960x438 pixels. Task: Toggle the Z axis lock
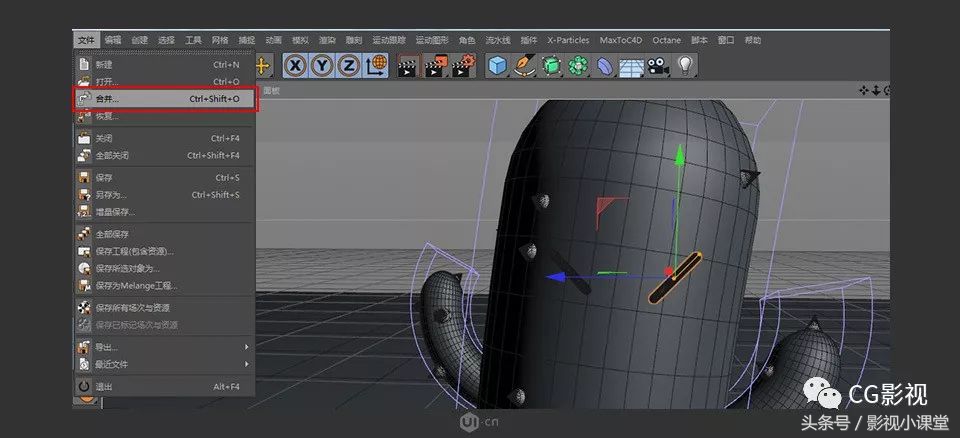point(348,66)
